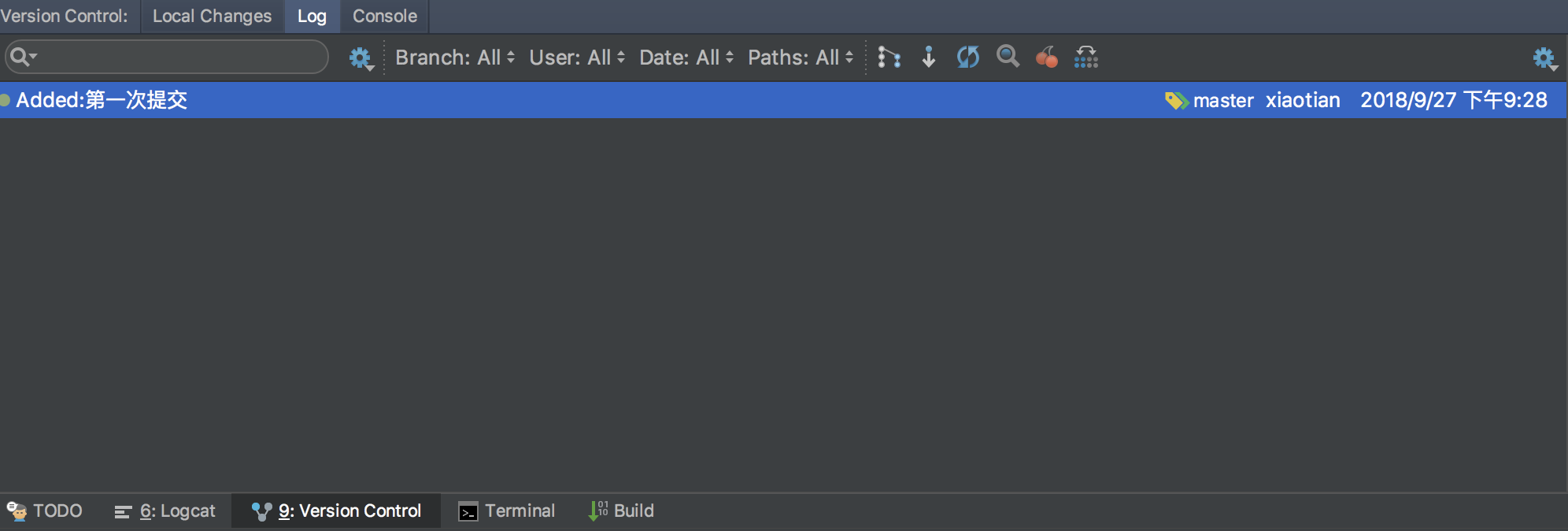1568x531 pixels.
Task: Open the Build tool window
Action: tap(622, 511)
